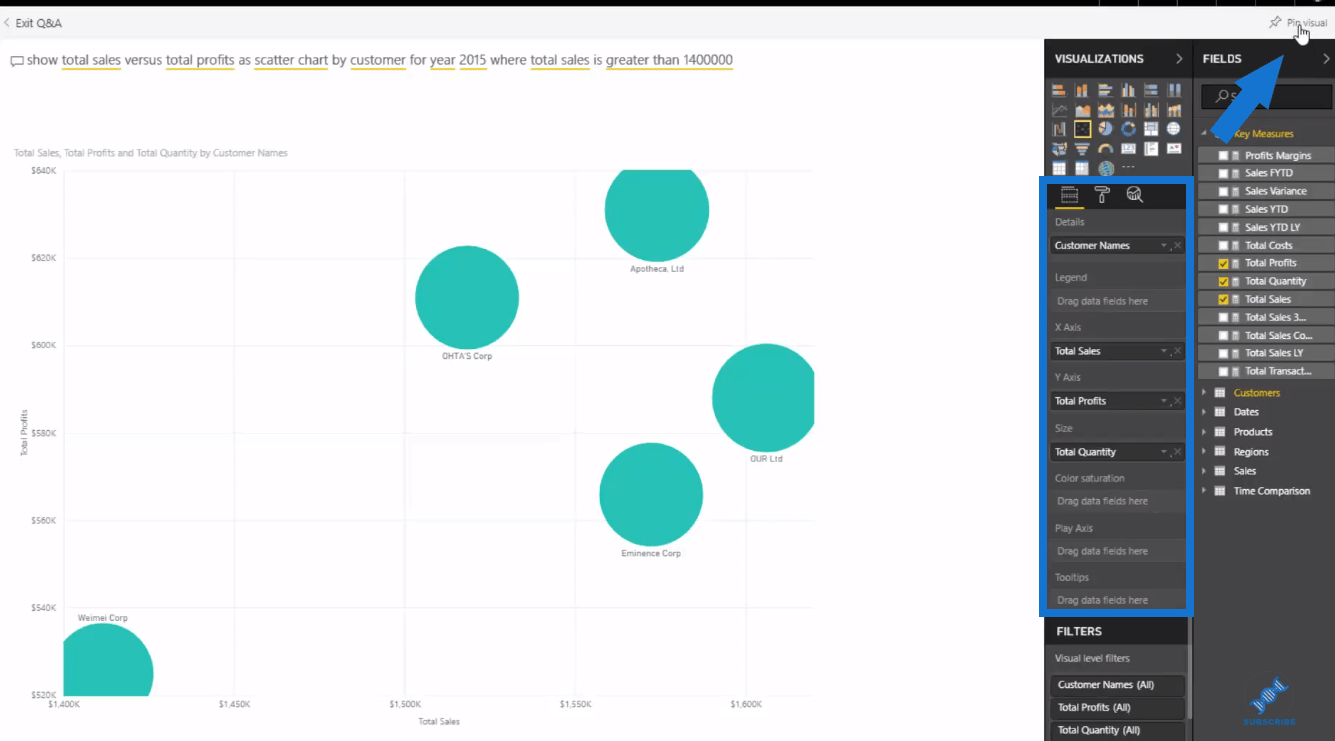
Task: Open Total Quantity (All) visual filter
Action: click(1117, 730)
